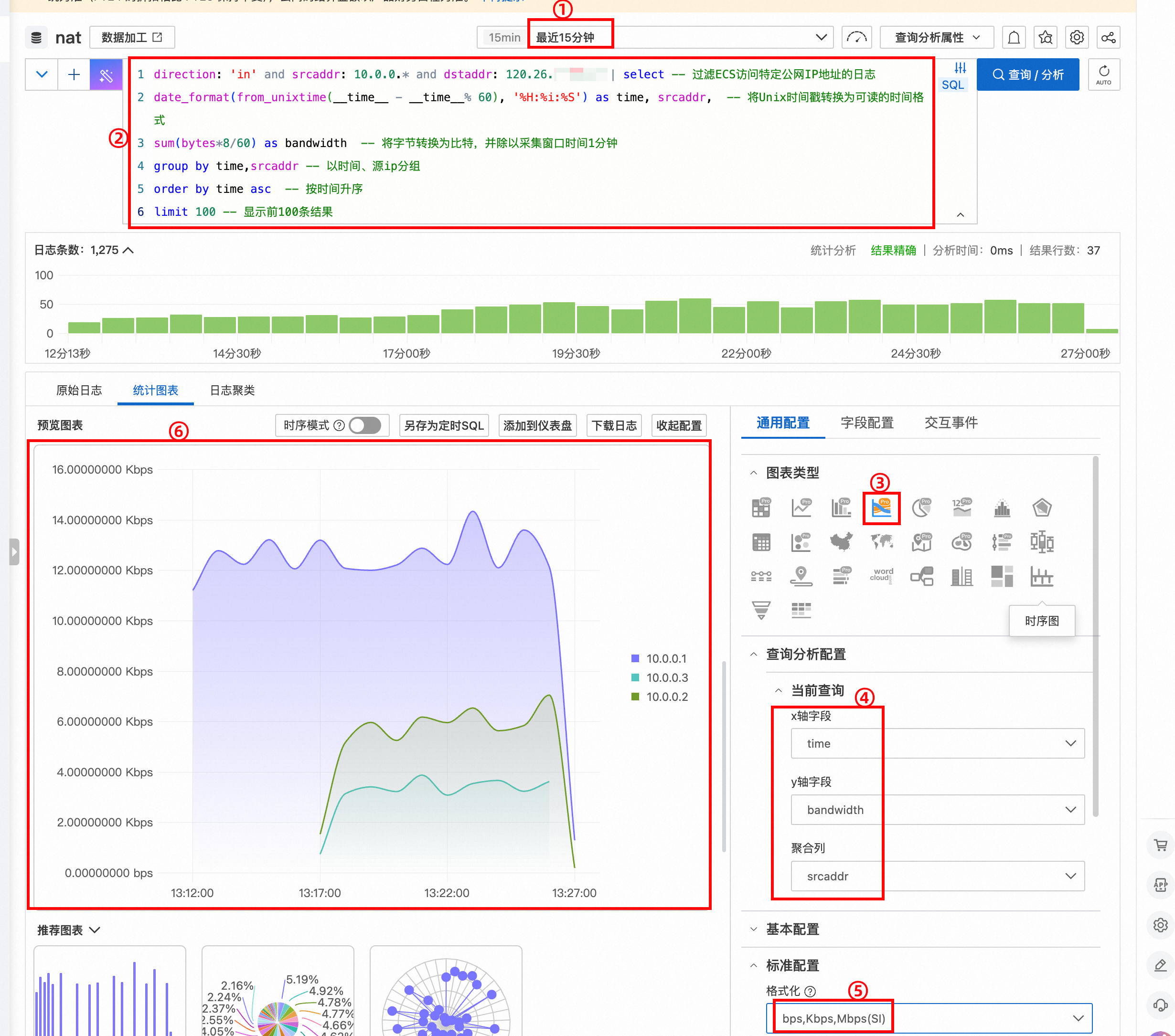Switch to the 字段配置 tab
Viewport: 1175px width, 1036px height.
click(867, 423)
